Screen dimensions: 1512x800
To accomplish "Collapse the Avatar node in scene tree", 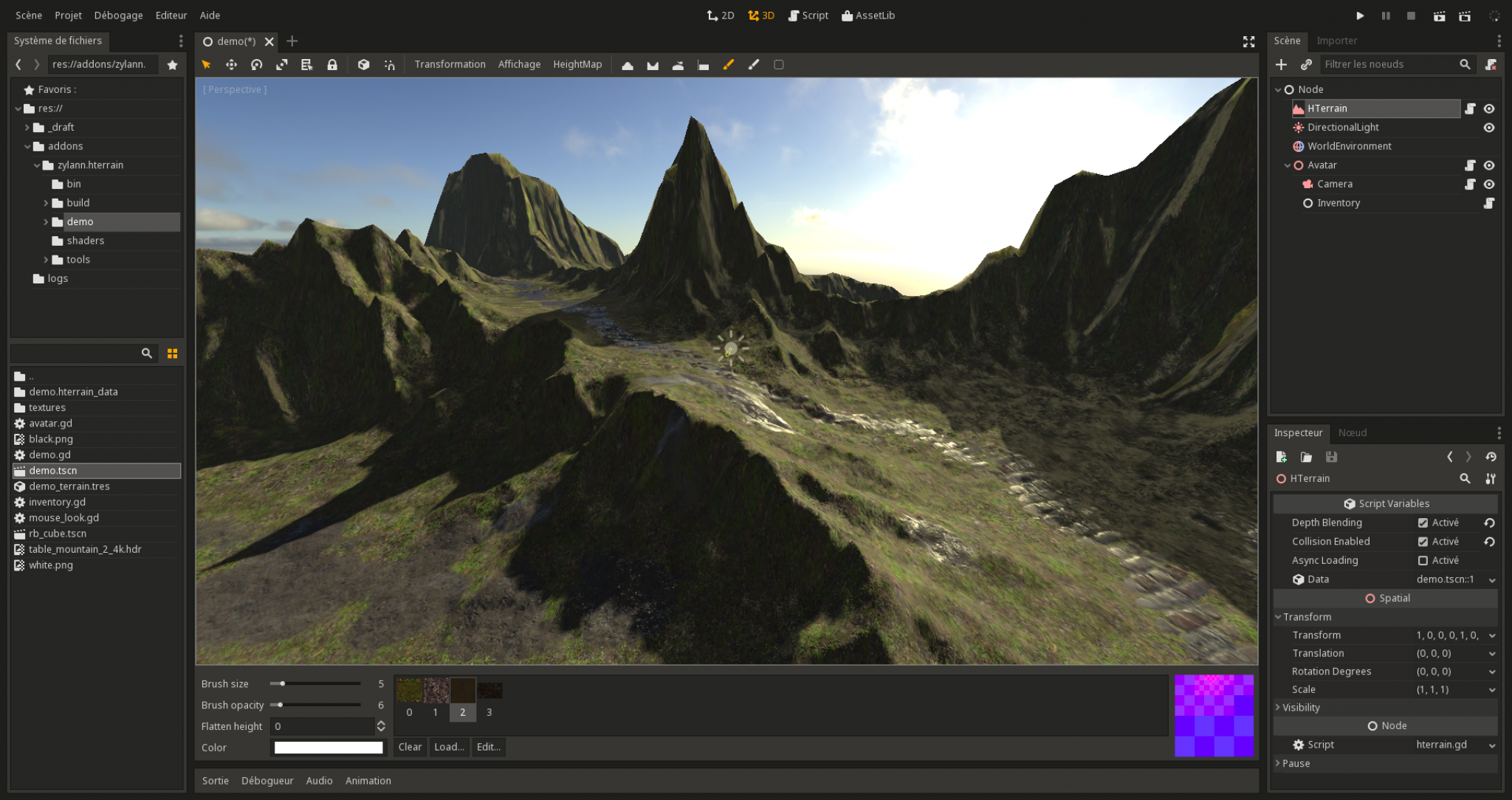I will pos(1288,165).
